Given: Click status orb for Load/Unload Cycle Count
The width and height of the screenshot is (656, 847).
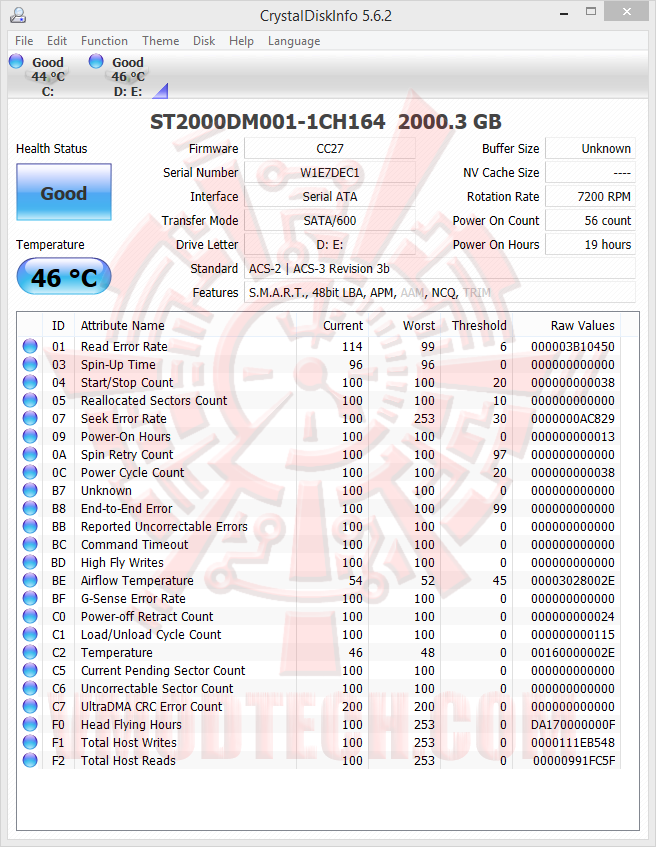Looking at the screenshot, I should 30,634.
